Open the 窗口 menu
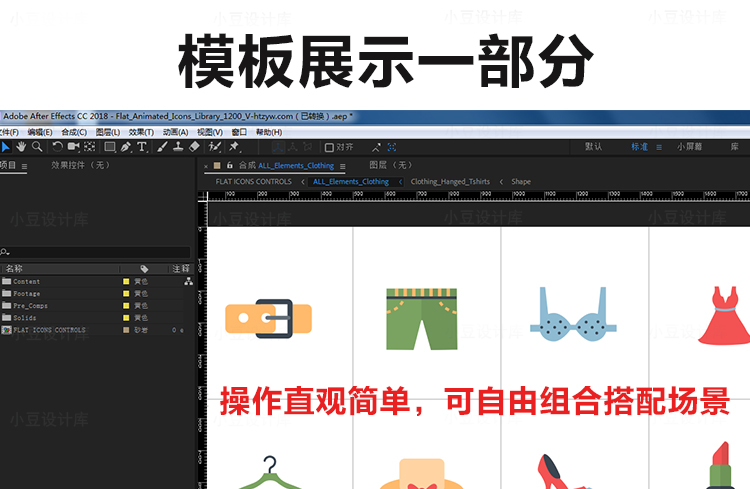Image resolution: width=750 pixels, height=489 pixels. click(239, 132)
